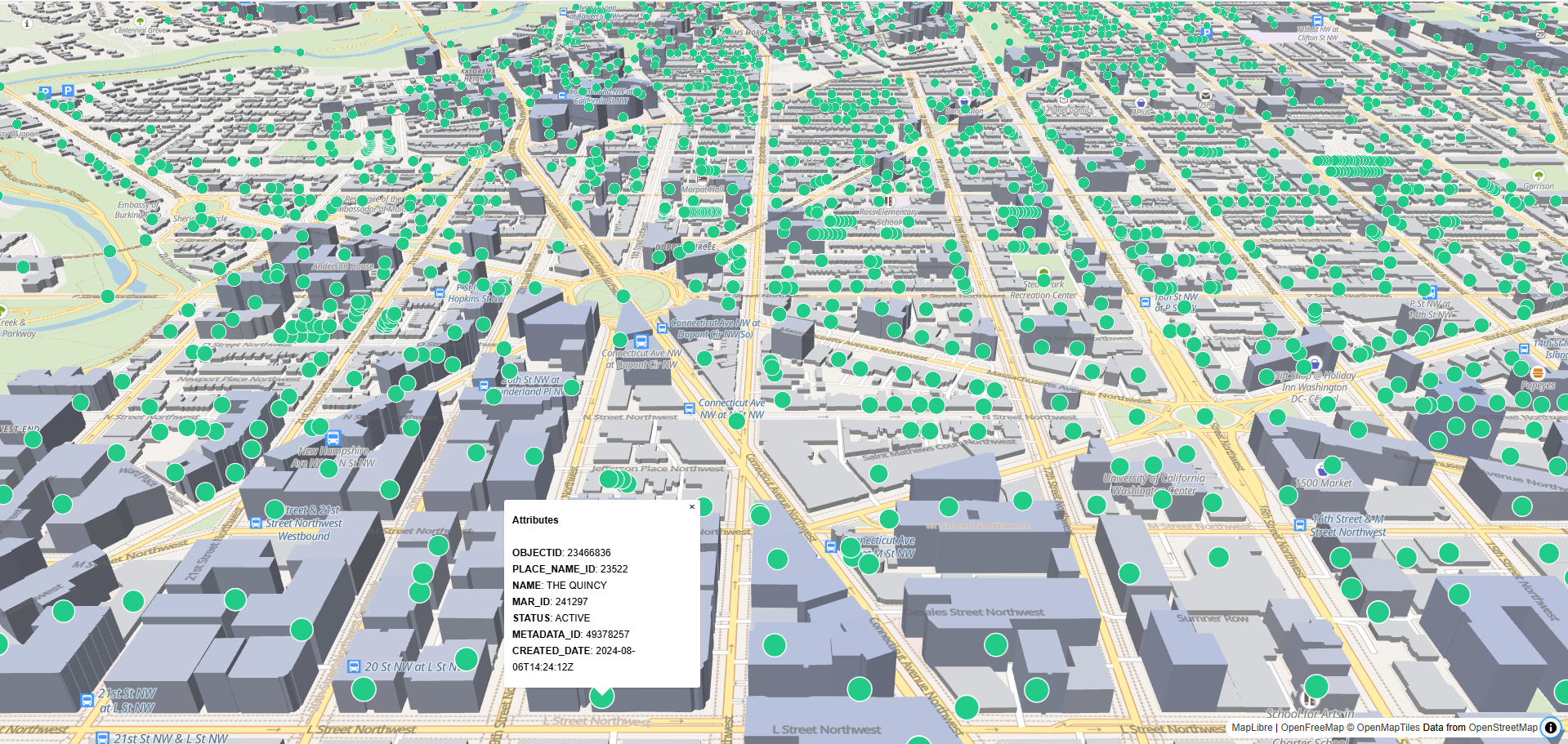Image resolution: width=1568 pixels, height=744 pixels.
Task: Click the info marker near Centennial Grove
Action: (x=27, y=24)
